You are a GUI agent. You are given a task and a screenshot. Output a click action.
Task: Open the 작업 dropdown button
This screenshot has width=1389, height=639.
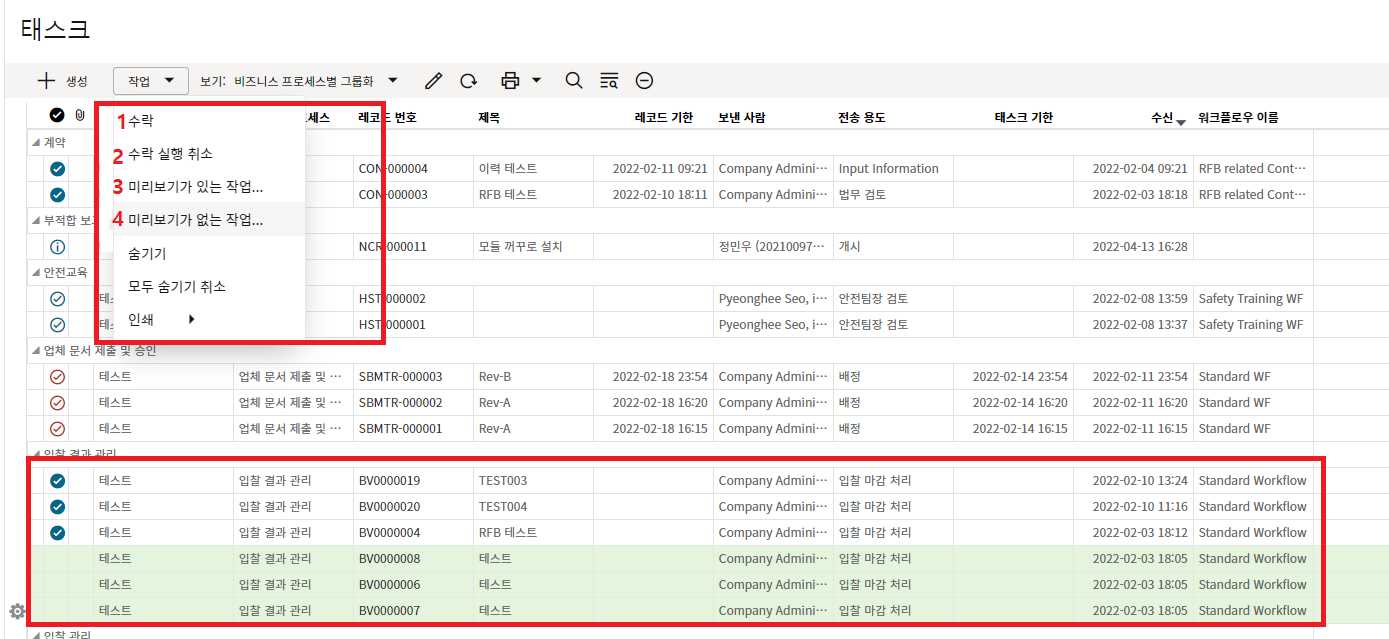[x=150, y=81]
